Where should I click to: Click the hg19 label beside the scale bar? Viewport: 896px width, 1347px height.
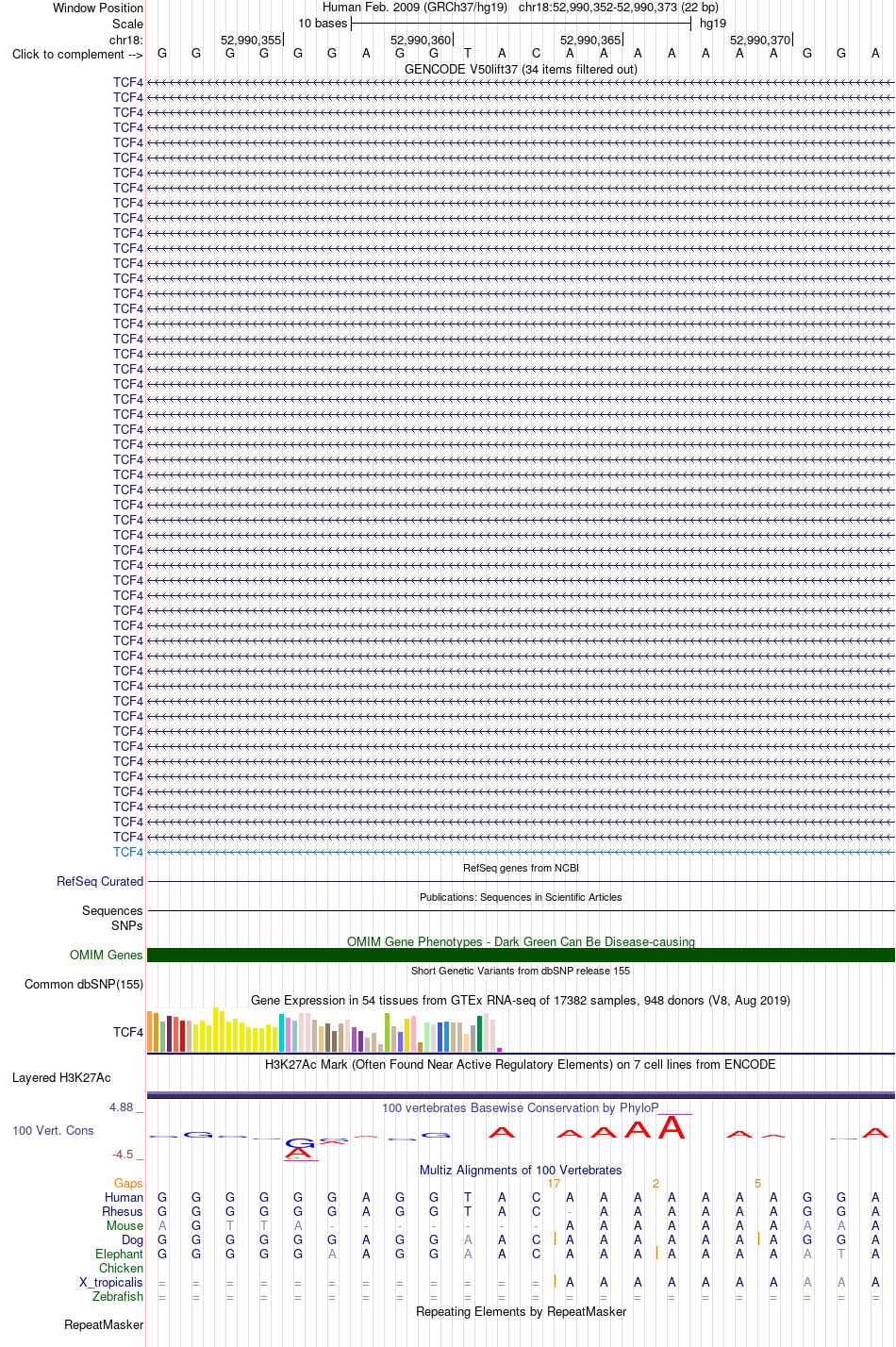point(713,24)
